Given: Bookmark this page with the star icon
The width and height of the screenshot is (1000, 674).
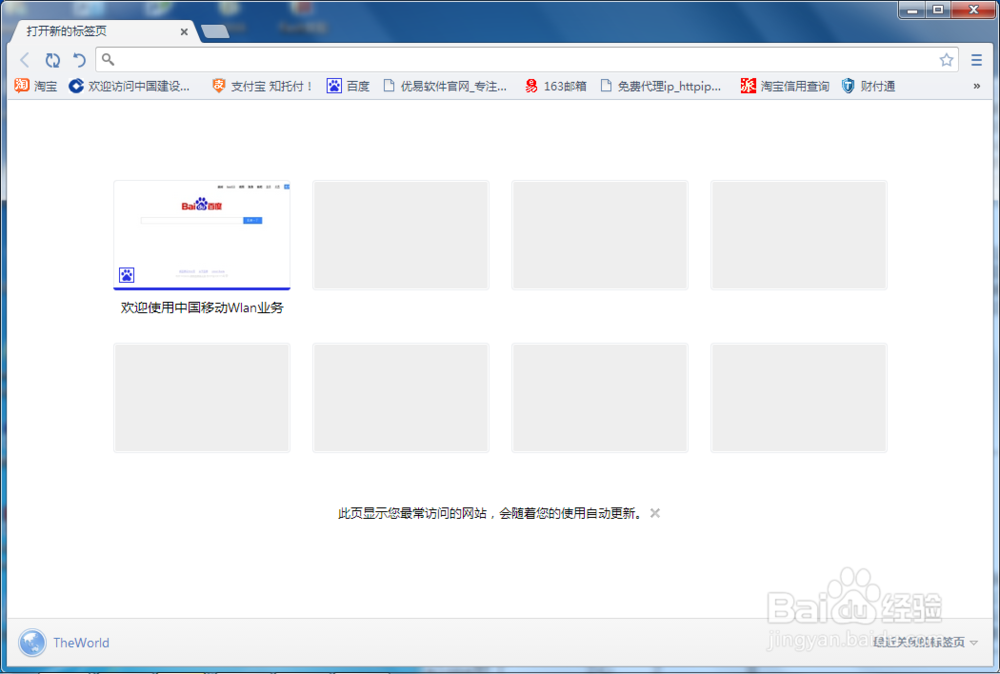Looking at the screenshot, I should coord(946,60).
